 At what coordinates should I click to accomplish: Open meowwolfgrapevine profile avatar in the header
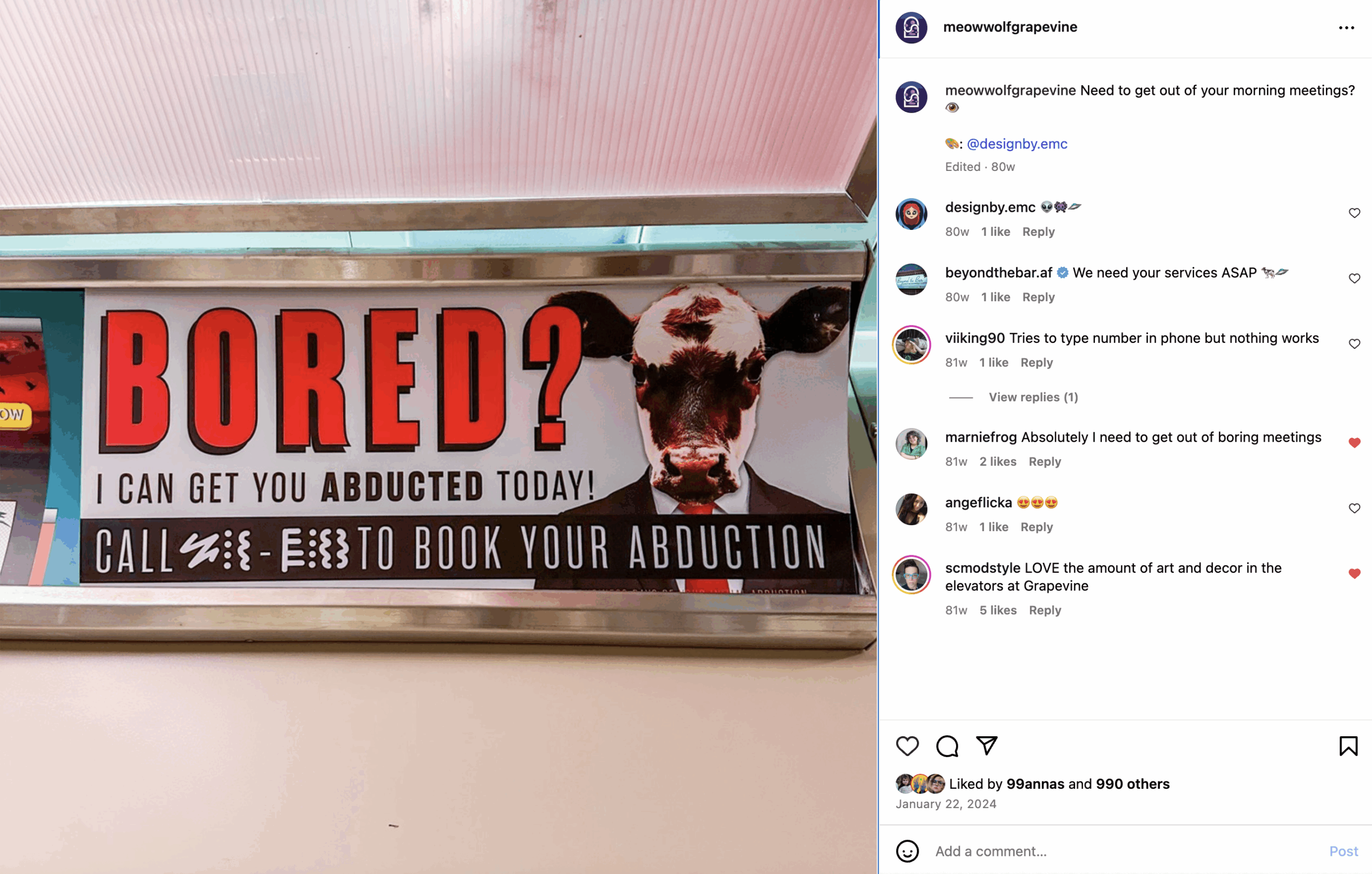click(x=911, y=27)
